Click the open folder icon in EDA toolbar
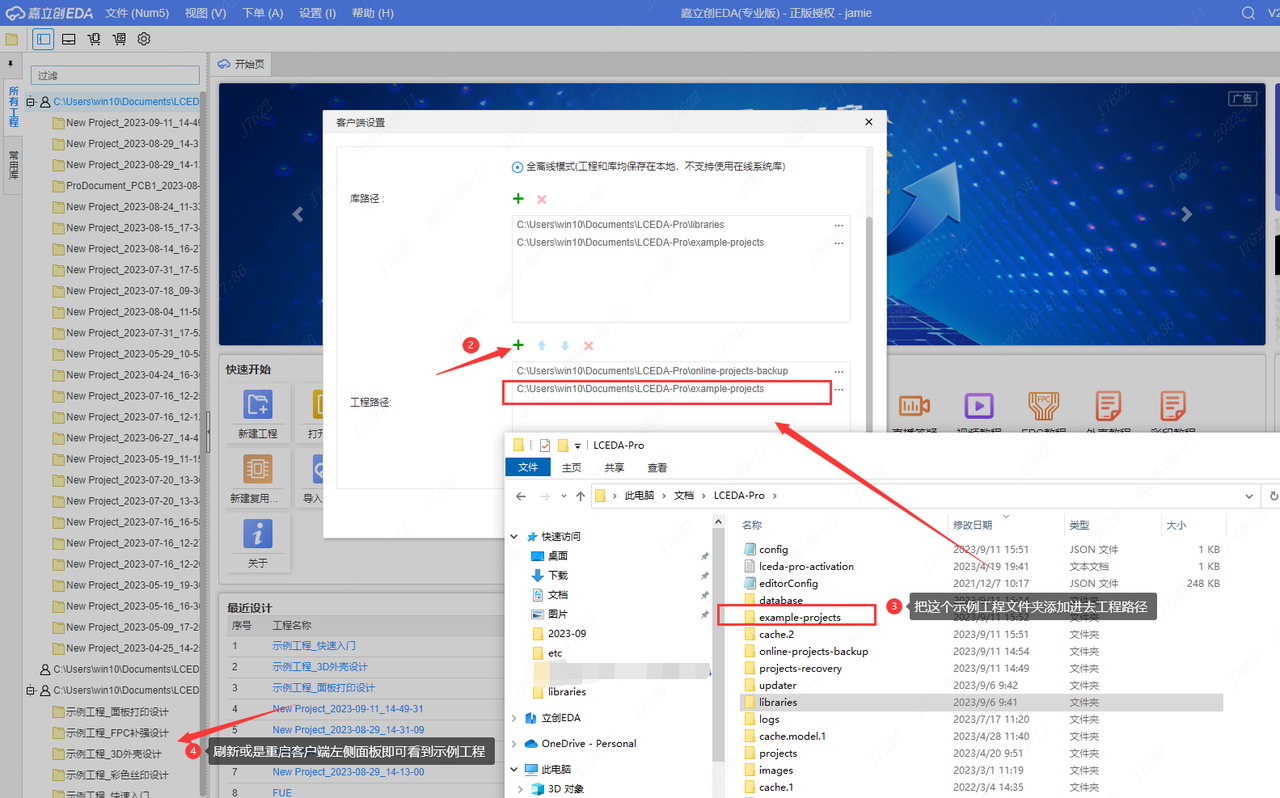Viewport: 1280px width, 798px height. 12,39
